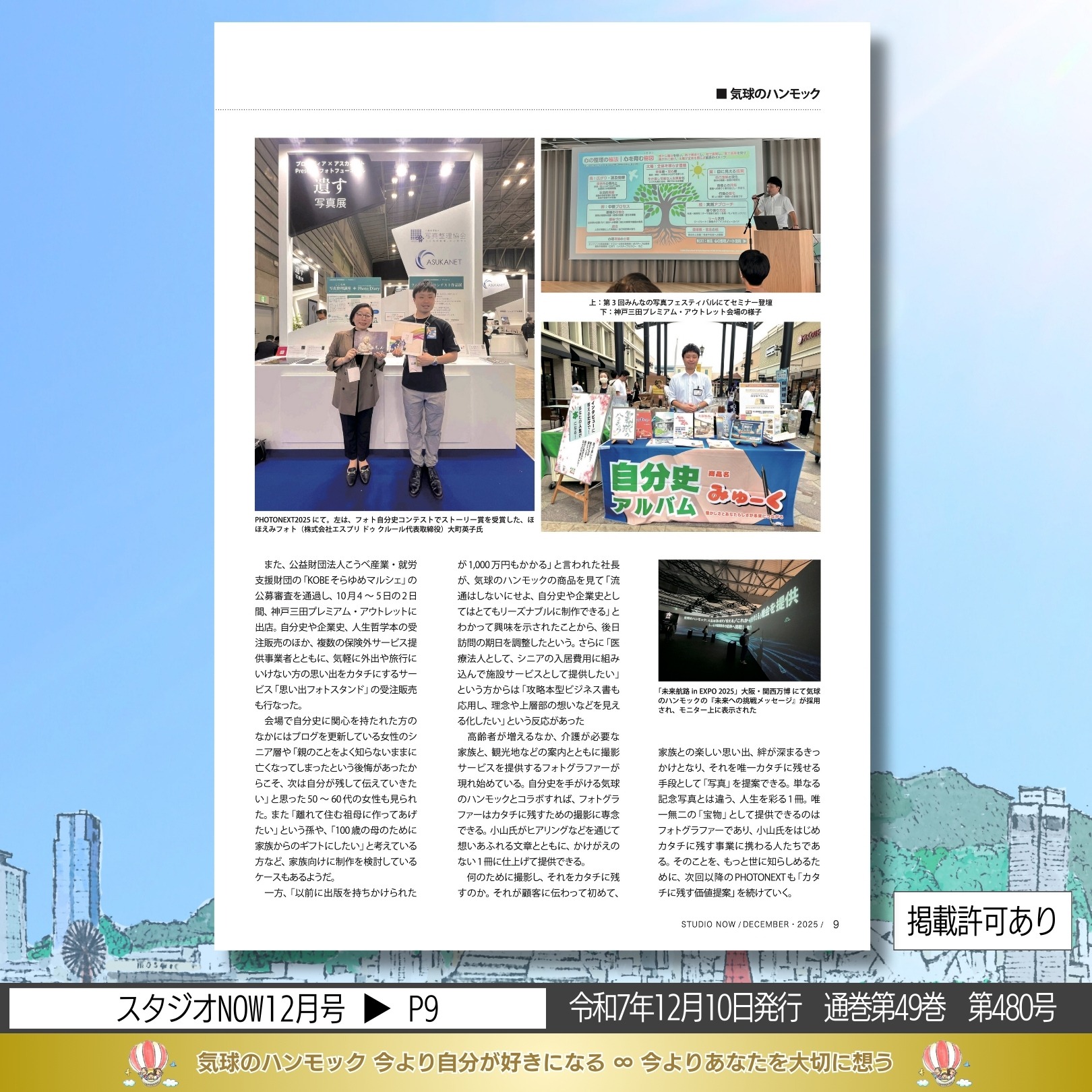Click the gold banner slogan 今よりあなたを大切に想う
This screenshot has height=1092, width=1092.
767,1063
